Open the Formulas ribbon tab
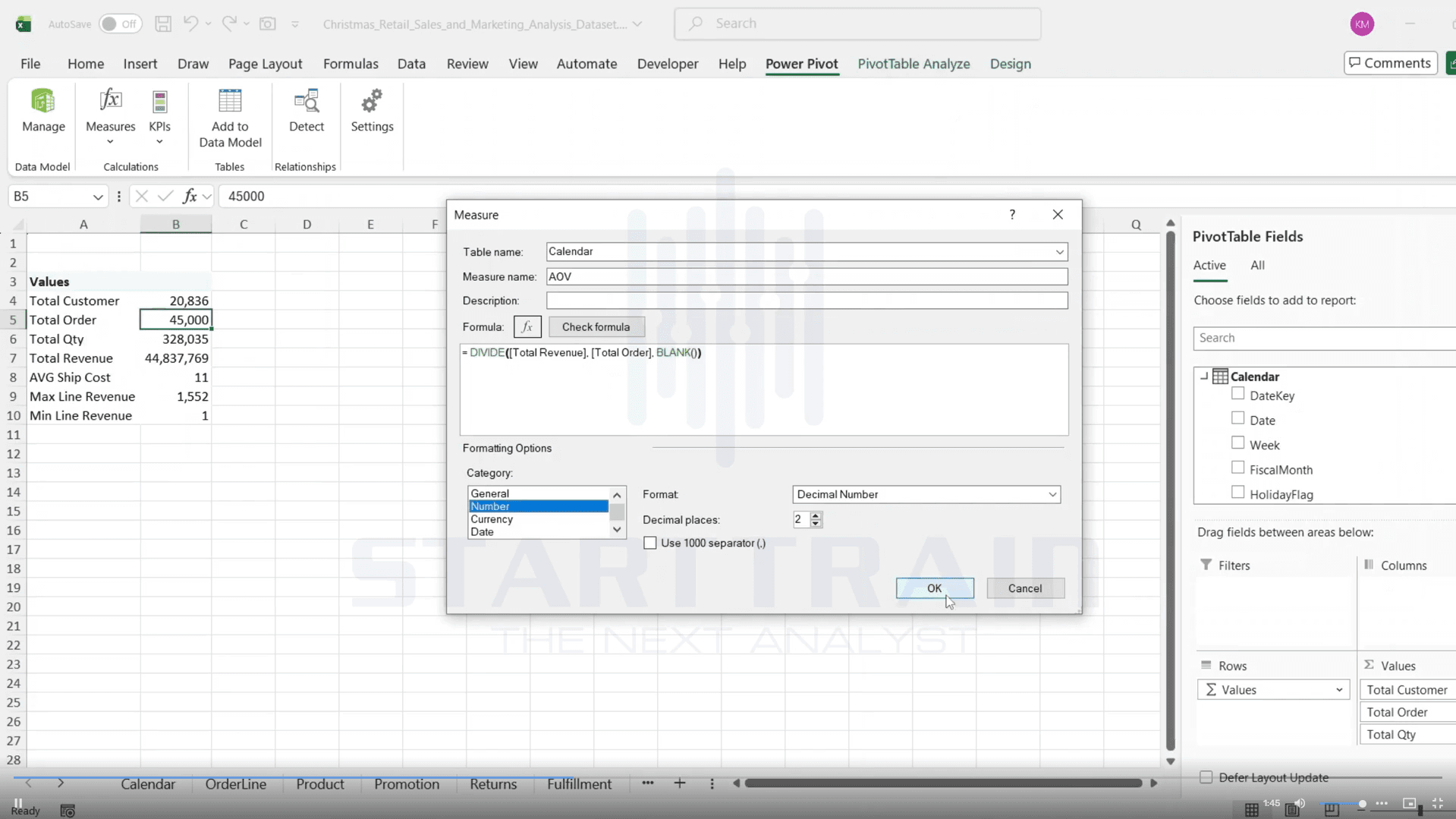This screenshot has width=1456, height=819. [351, 64]
